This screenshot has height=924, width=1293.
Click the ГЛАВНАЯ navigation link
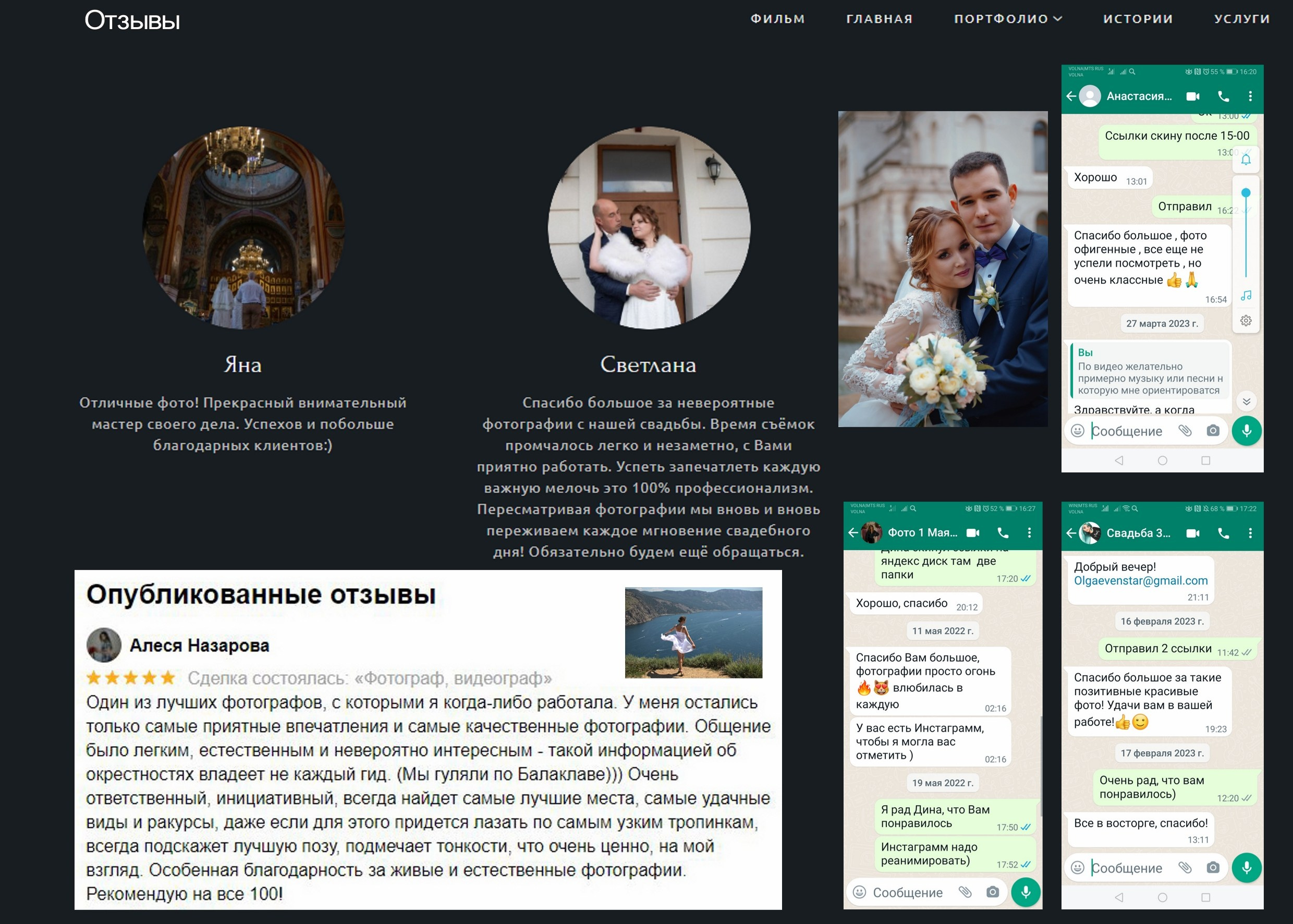tap(879, 19)
